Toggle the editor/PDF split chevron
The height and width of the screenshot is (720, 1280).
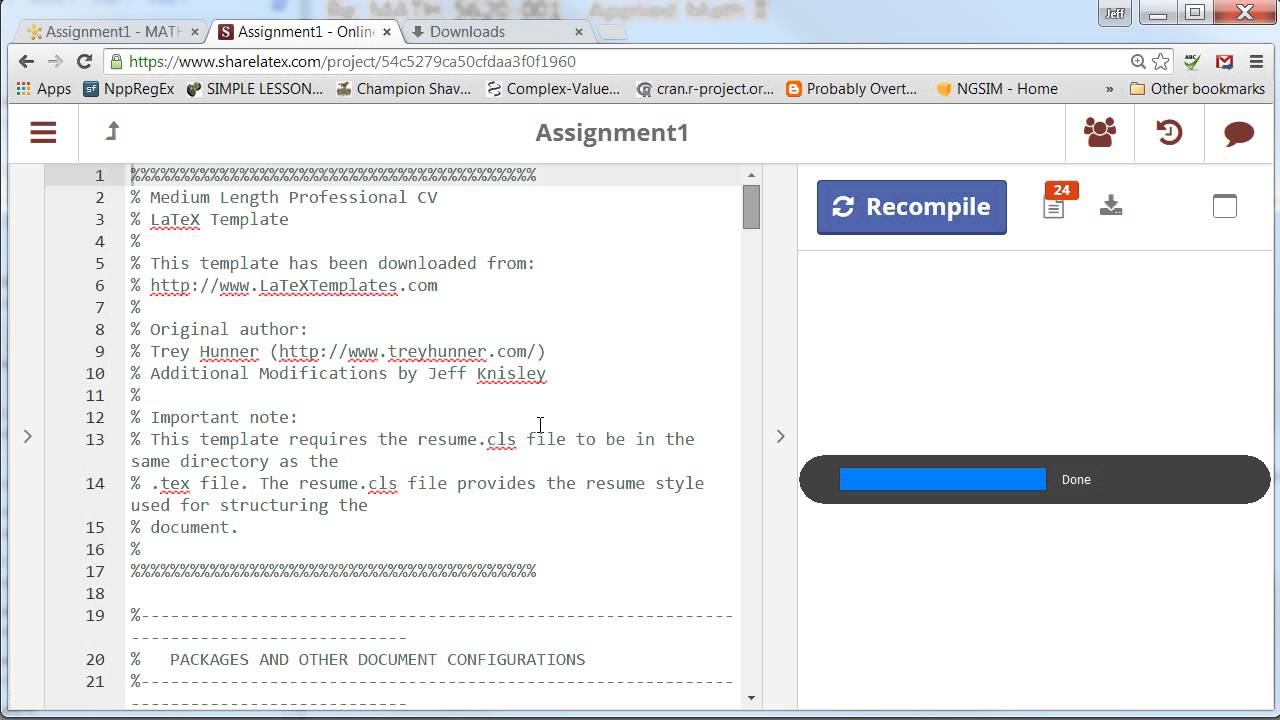click(781, 436)
